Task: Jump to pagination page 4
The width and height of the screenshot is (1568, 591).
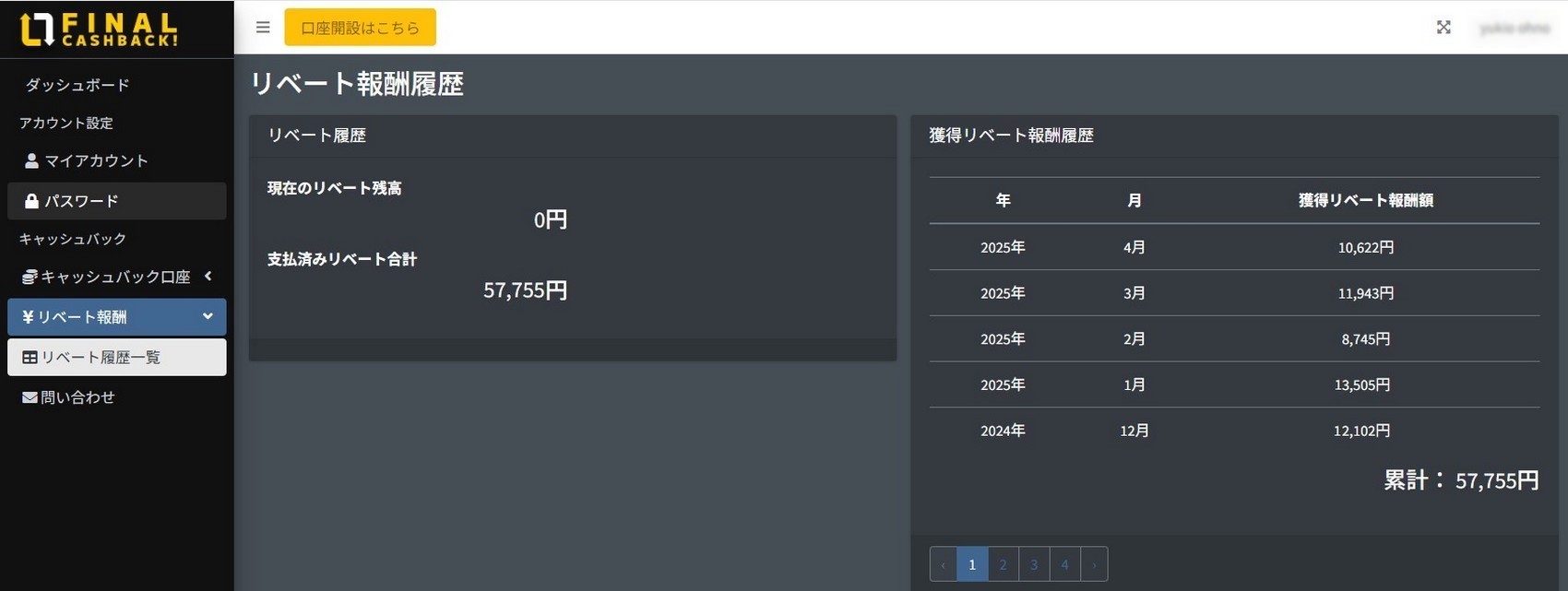Action: coord(1064,564)
